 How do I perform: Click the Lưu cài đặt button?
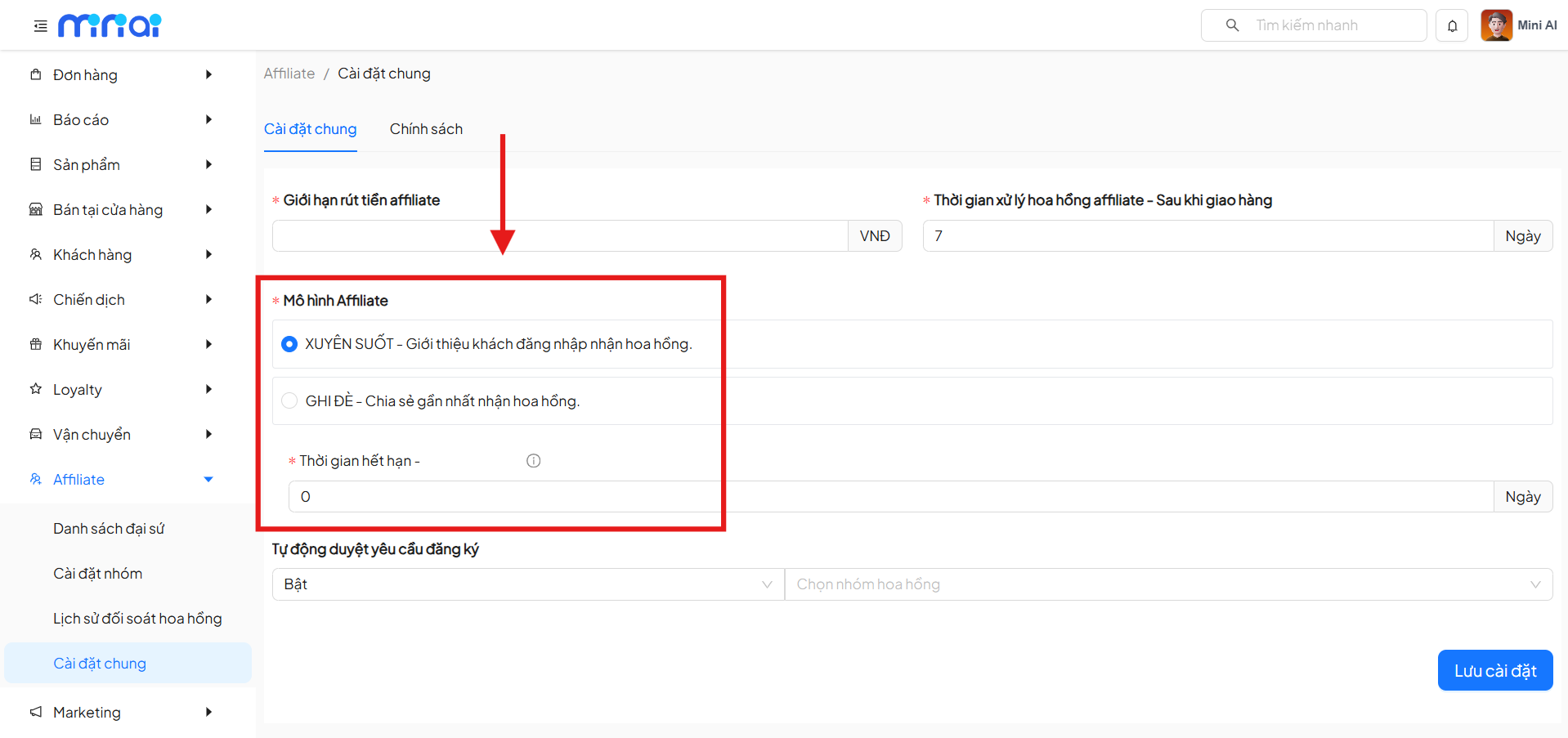click(1494, 670)
